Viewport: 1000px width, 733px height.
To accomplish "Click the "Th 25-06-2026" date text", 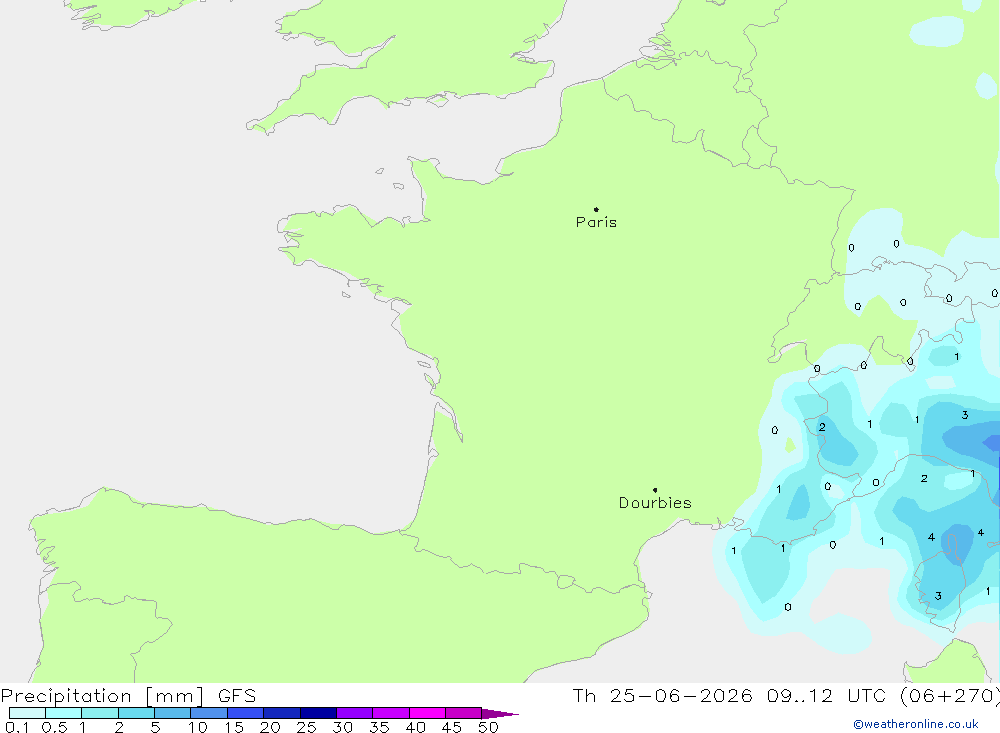I will pyautogui.click(x=662, y=696).
